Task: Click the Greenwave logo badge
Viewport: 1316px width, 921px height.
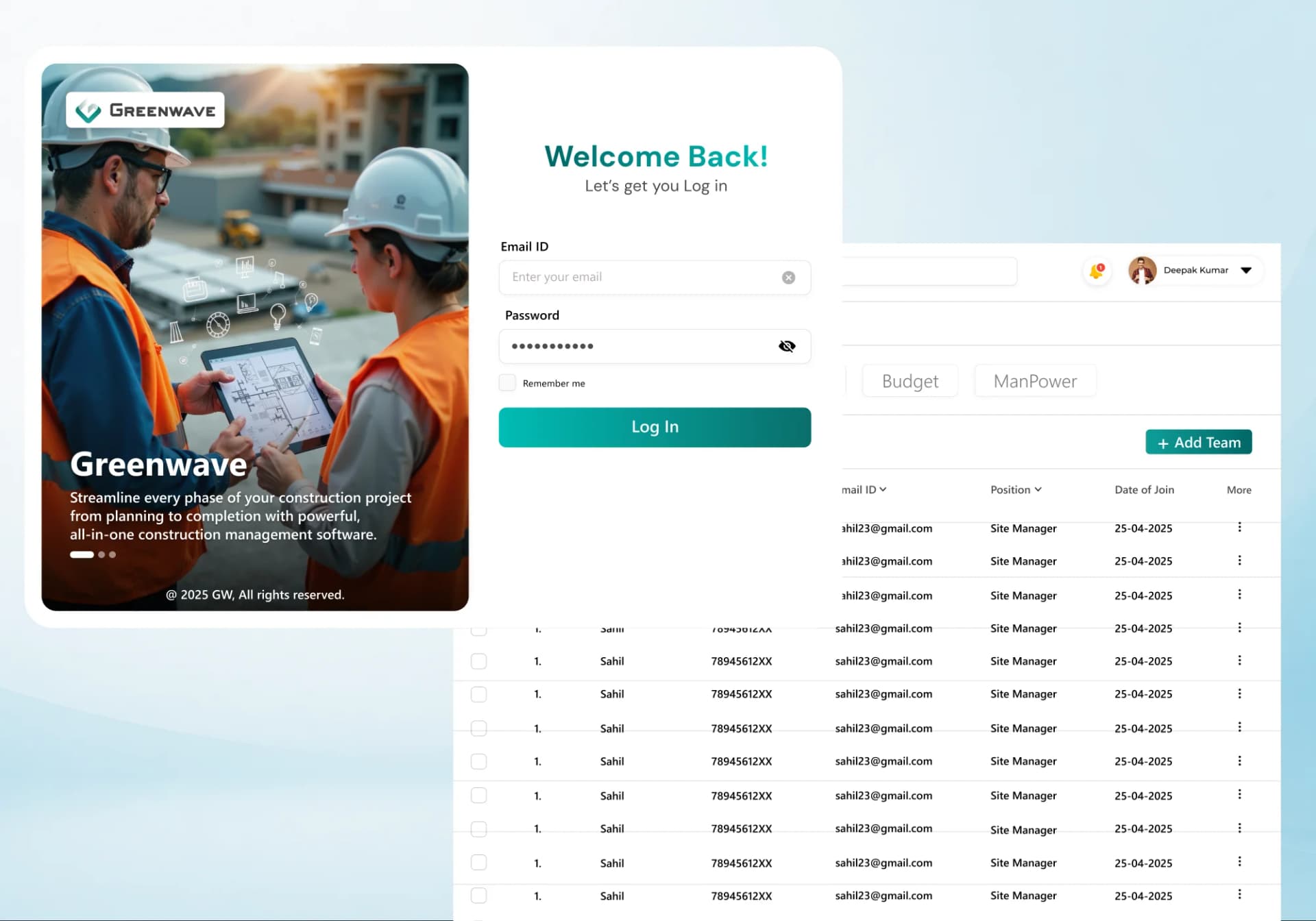Action: click(x=145, y=110)
